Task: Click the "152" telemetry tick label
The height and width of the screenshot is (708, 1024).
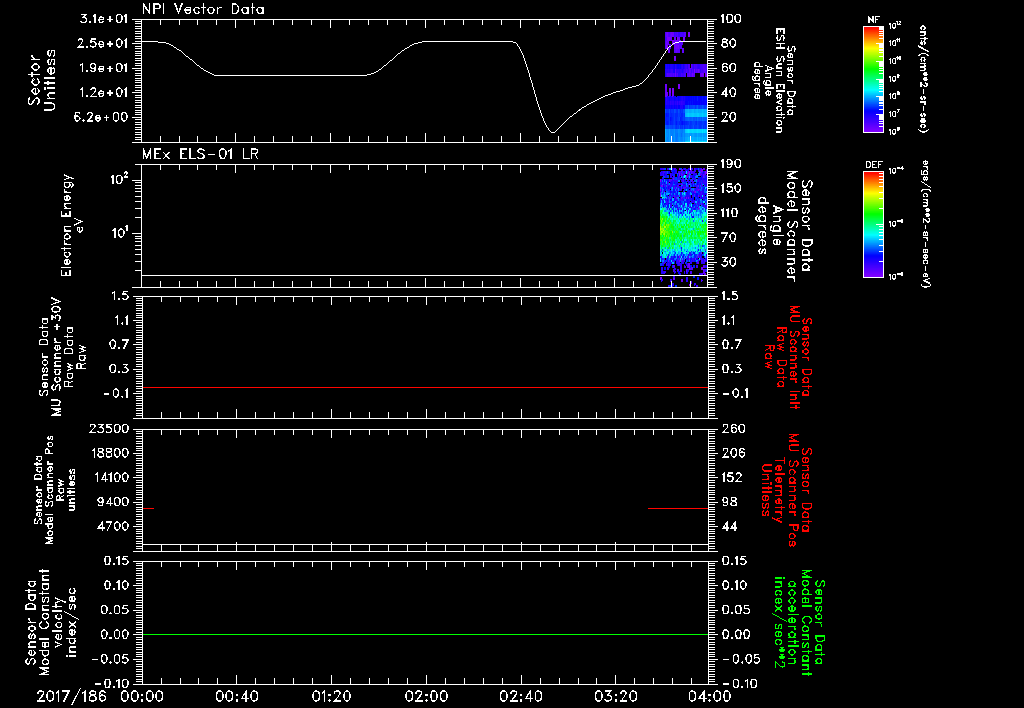Action: click(731, 477)
